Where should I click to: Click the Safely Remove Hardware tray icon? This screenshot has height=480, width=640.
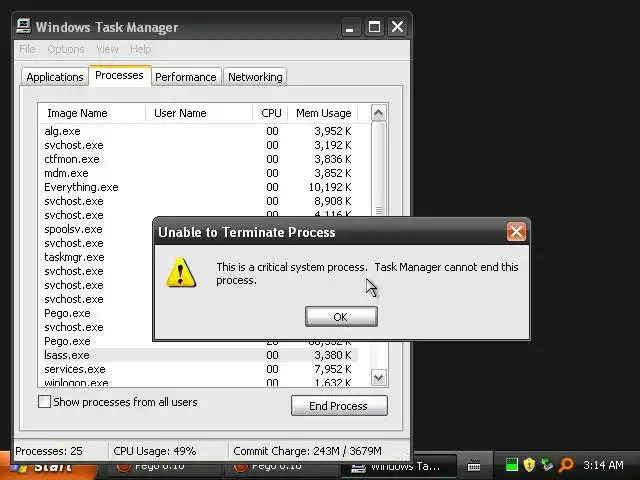point(547,464)
